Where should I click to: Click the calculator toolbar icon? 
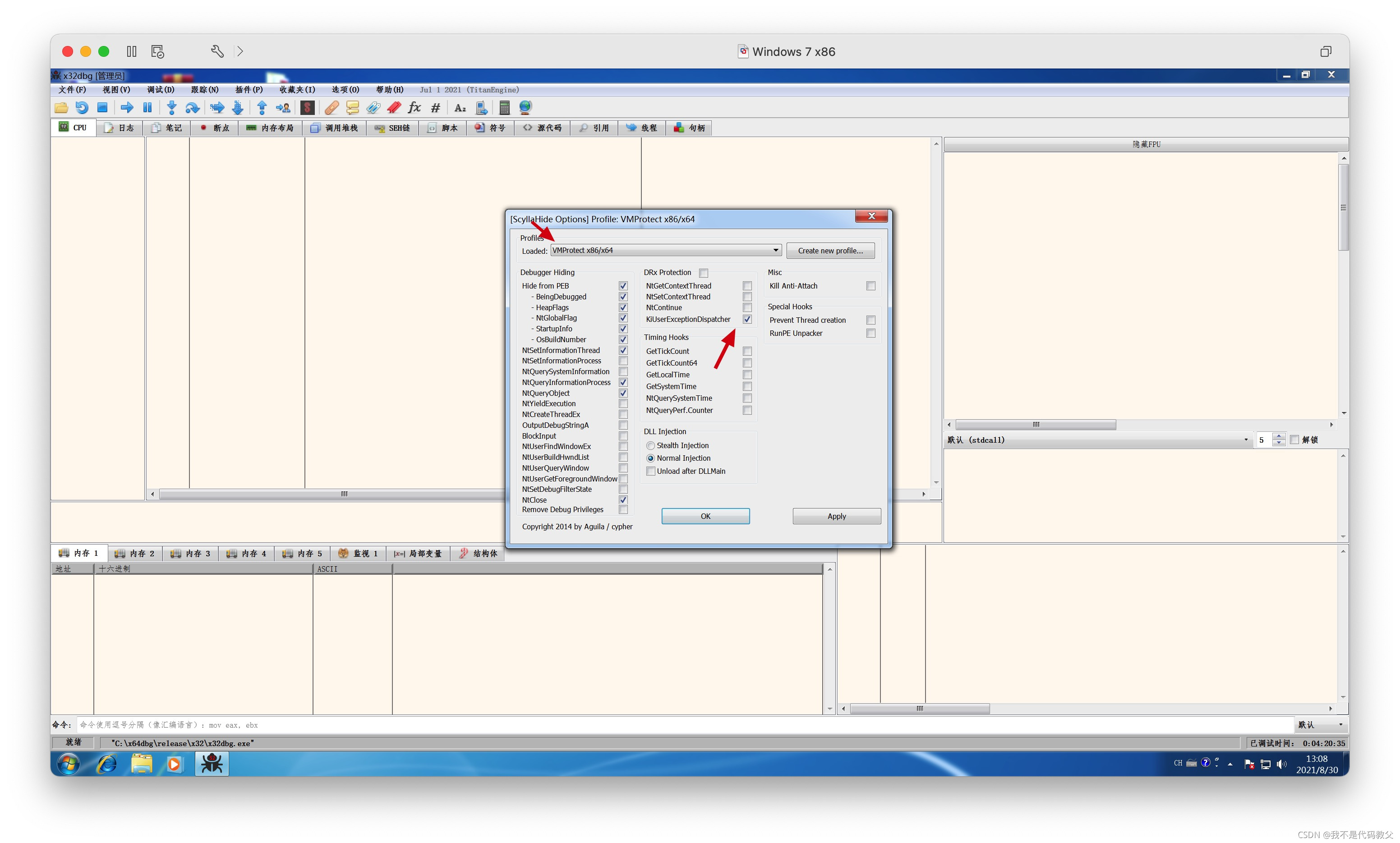[x=504, y=107]
